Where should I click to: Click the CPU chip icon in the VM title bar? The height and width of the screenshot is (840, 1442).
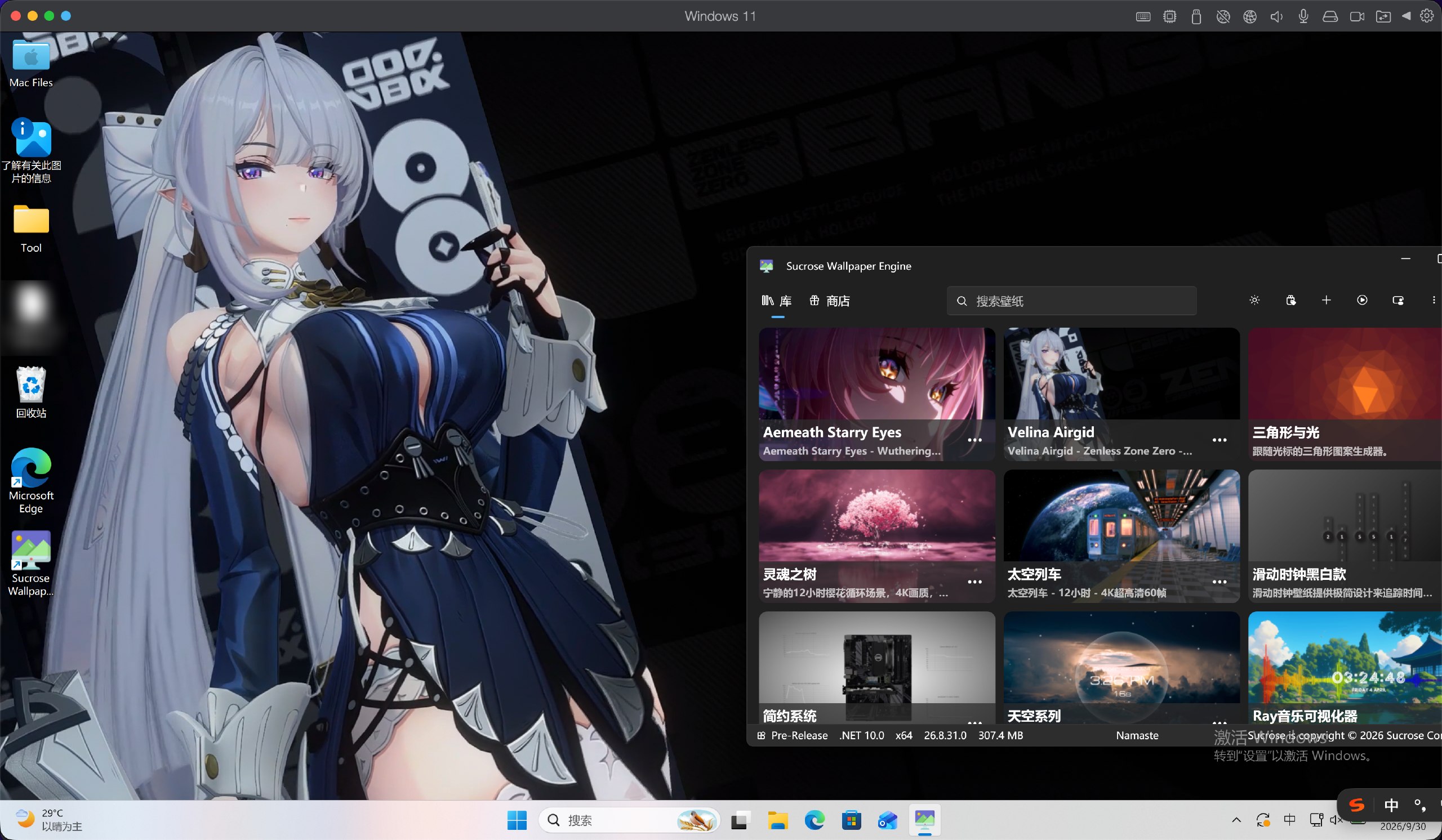point(1169,16)
